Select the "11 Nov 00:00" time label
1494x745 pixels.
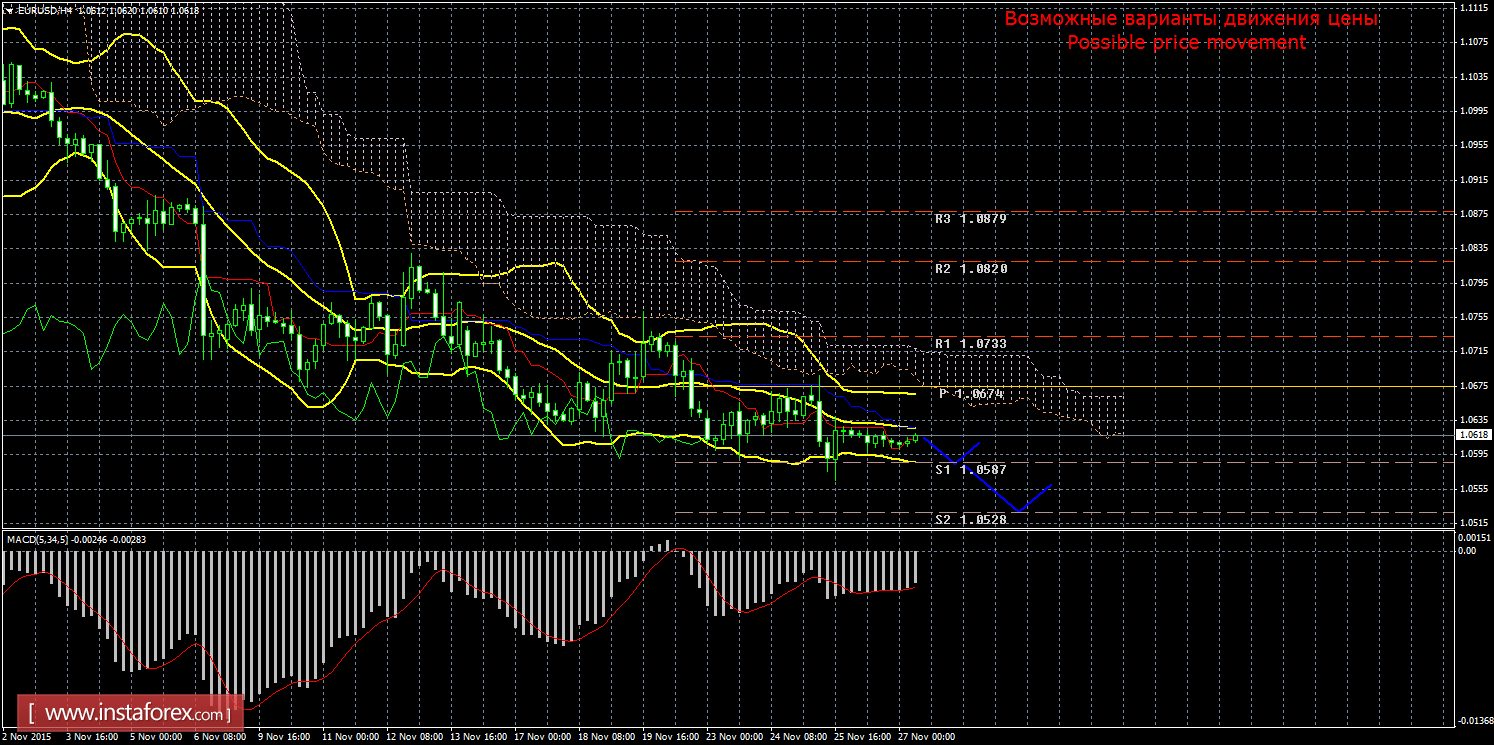(349, 737)
